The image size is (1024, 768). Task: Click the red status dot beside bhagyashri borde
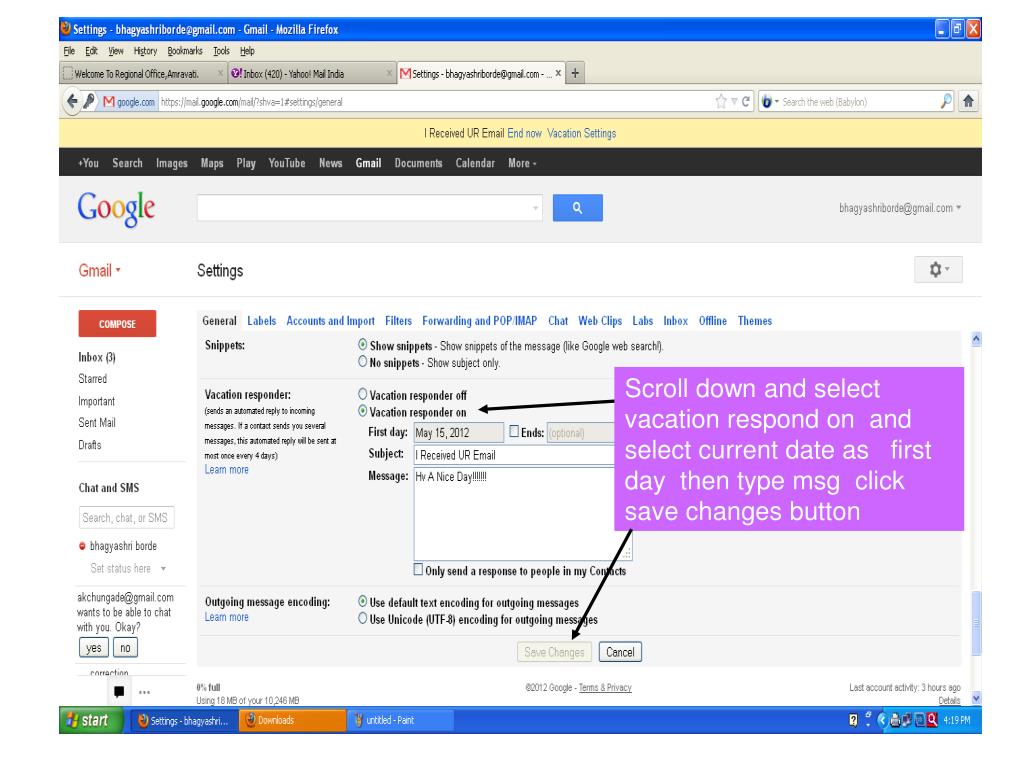pos(82,546)
